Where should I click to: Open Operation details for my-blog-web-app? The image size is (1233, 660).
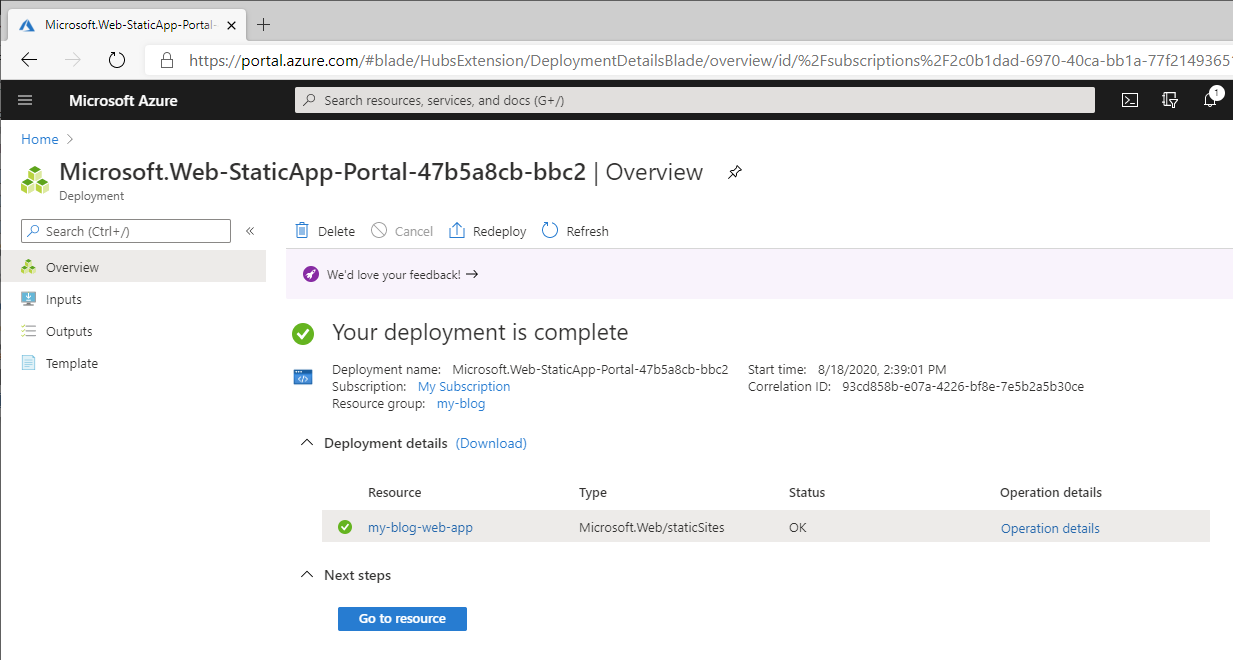(x=1050, y=527)
